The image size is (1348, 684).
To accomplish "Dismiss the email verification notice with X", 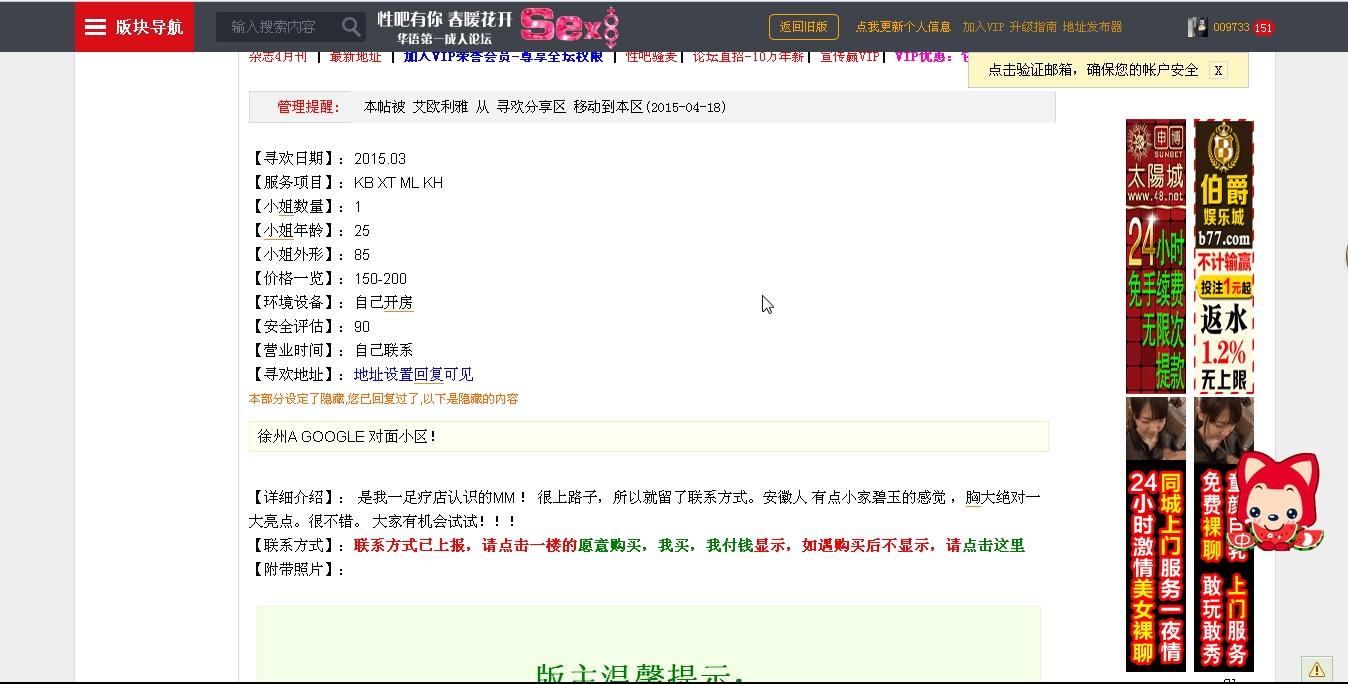I will (1217, 70).
